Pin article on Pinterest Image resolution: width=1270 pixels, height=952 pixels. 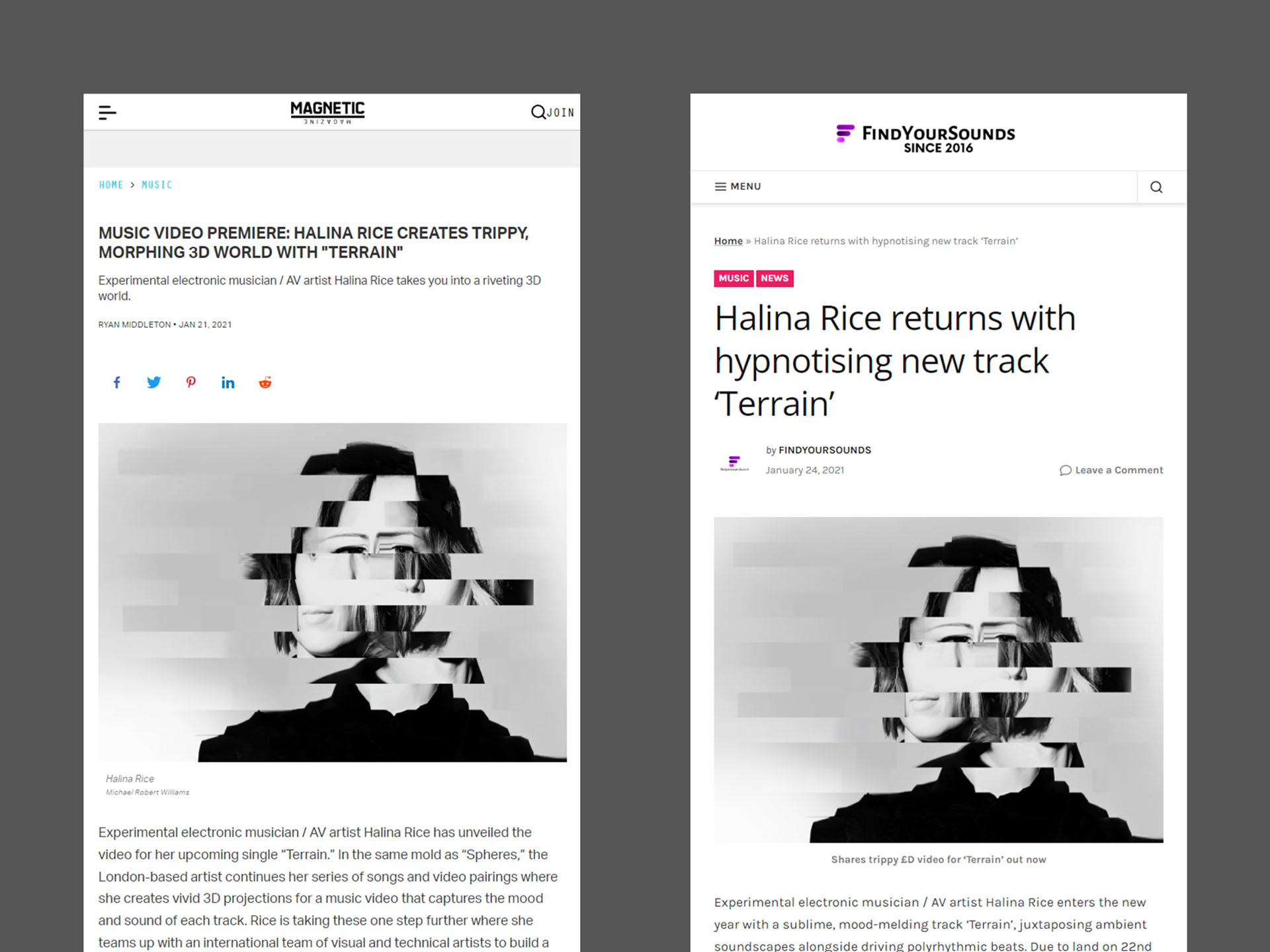190,382
